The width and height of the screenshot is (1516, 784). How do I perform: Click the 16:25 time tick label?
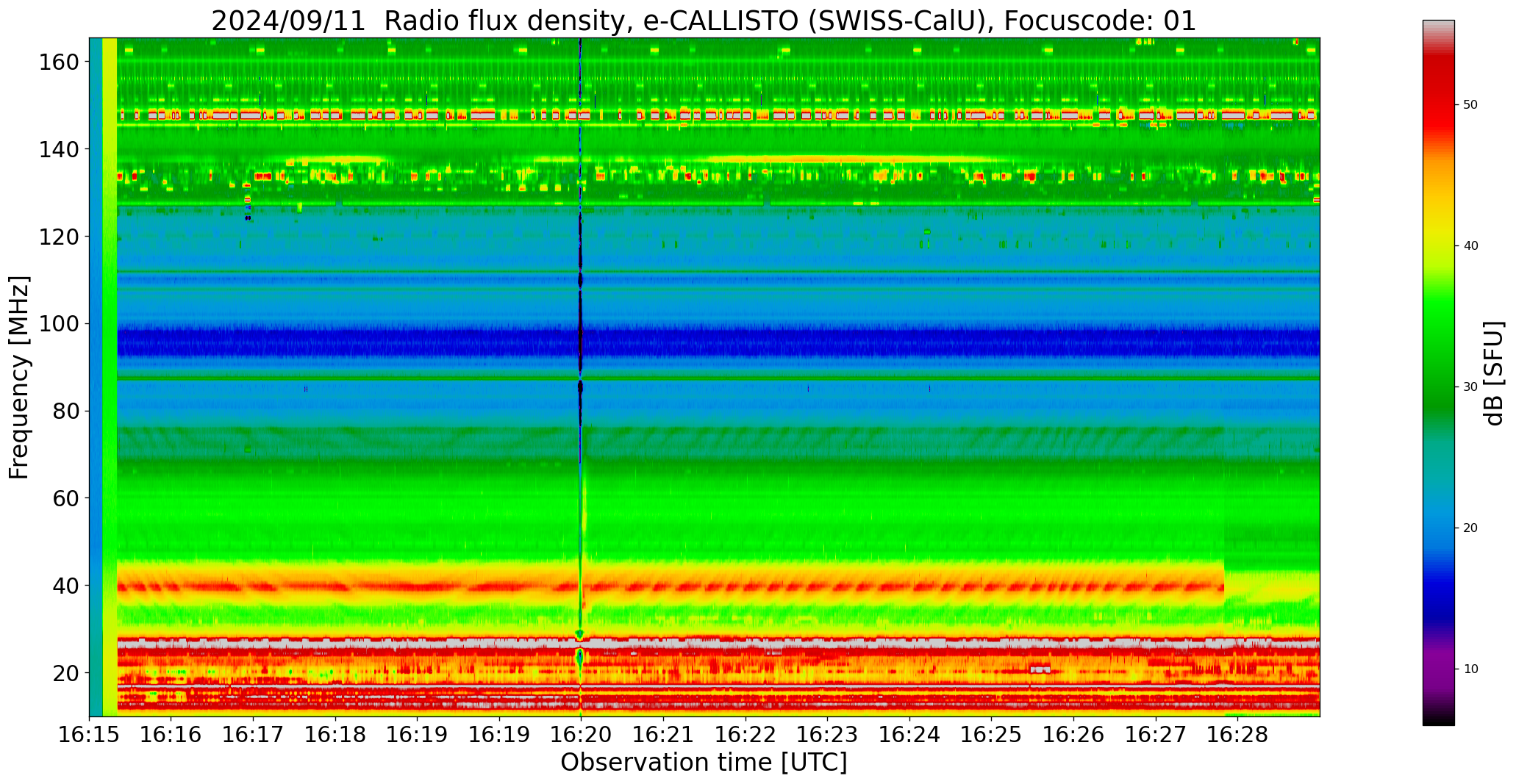point(991,734)
